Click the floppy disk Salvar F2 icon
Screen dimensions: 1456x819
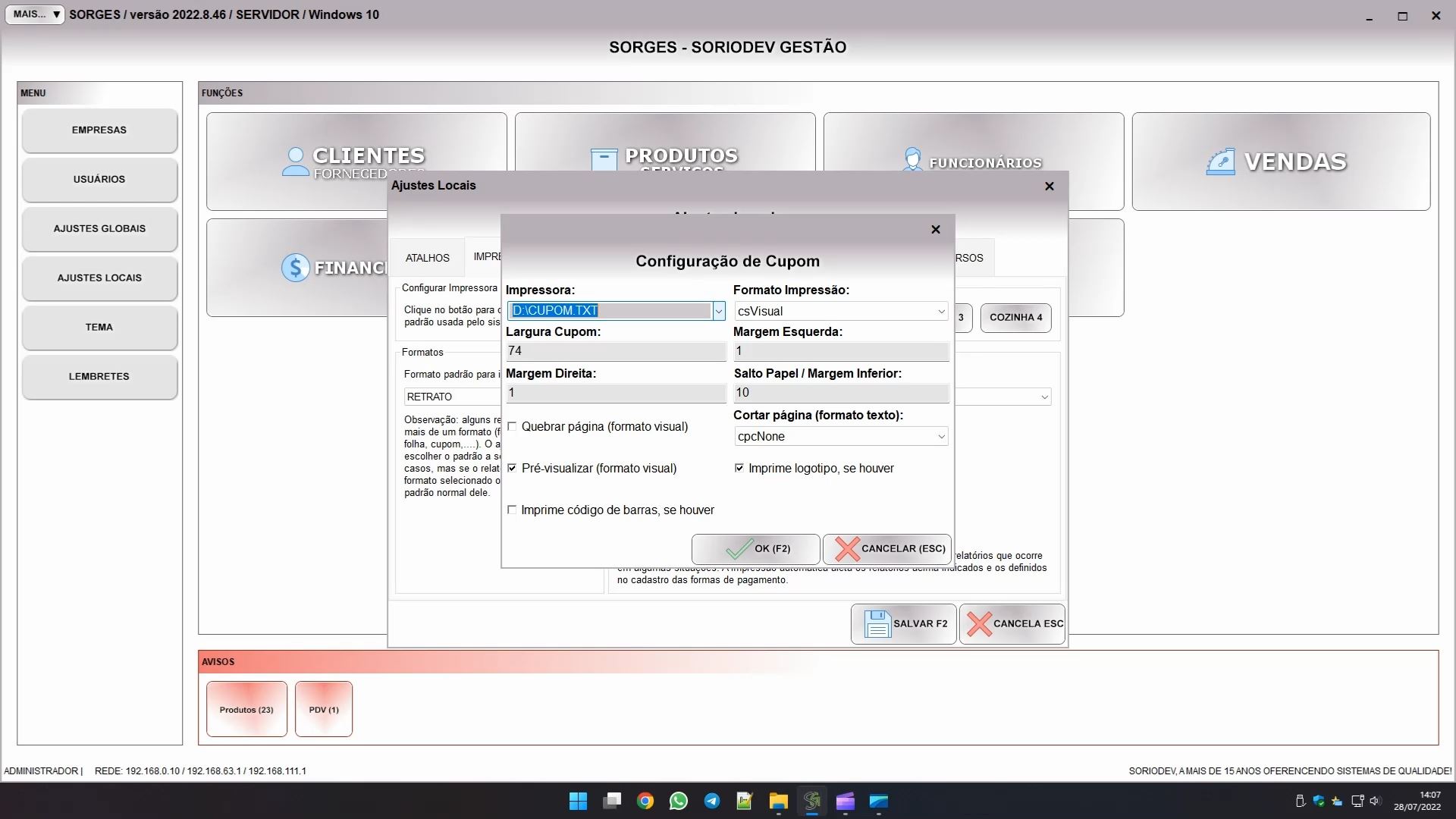click(x=877, y=624)
